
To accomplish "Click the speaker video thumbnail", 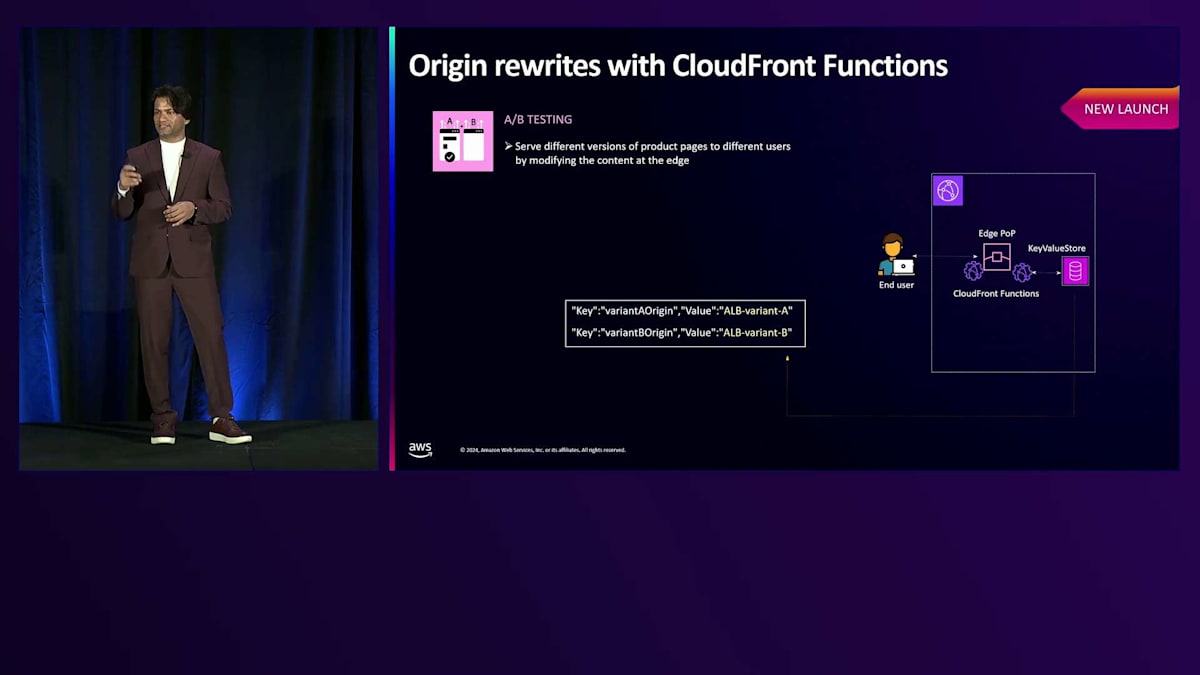I will 199,248.
